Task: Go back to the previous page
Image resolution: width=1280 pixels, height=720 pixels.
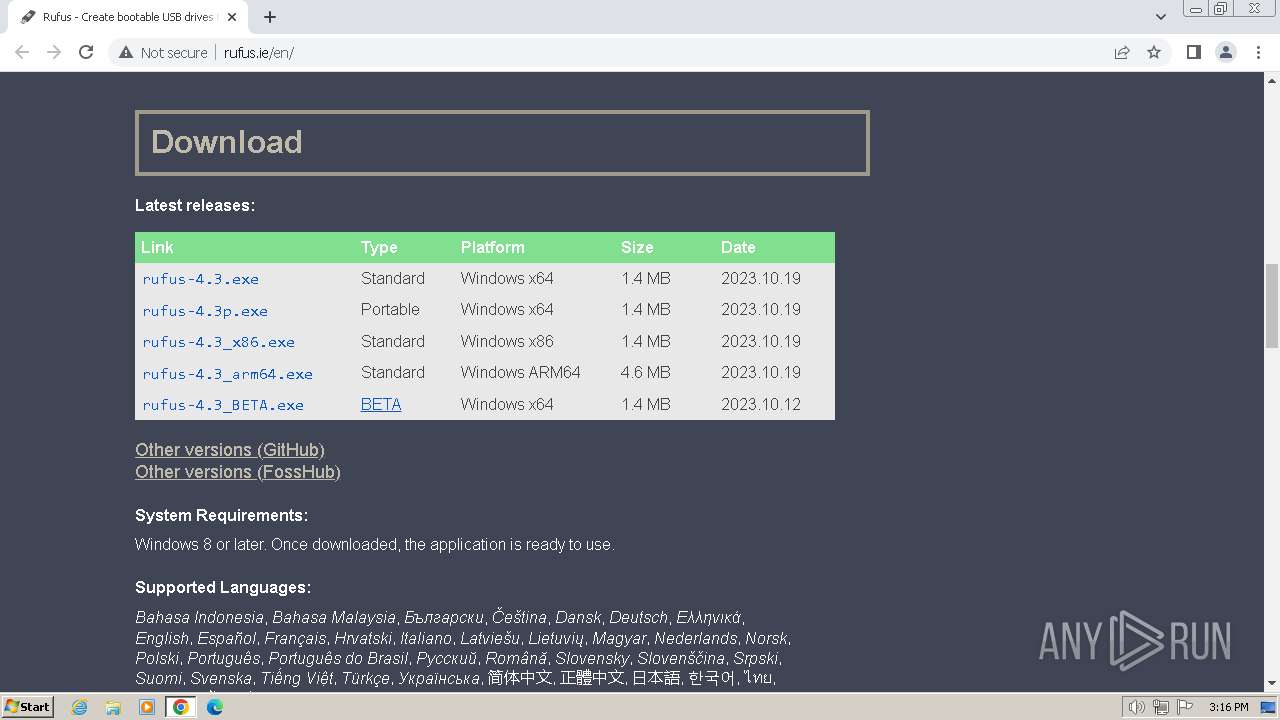Action: click(22, 52)
